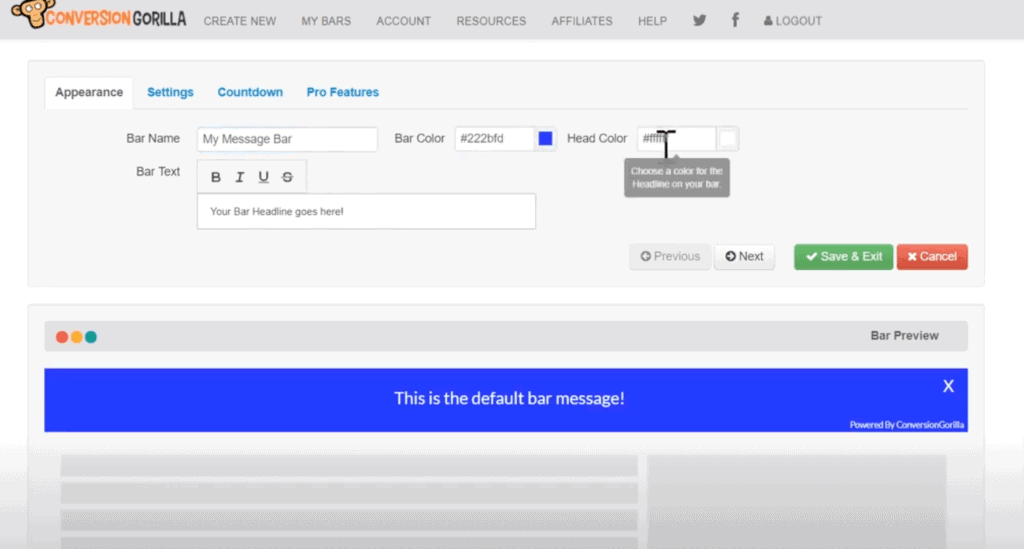The image size is (1024, 549).
Task: Open the Create New menu
Action: [x=240, y=21]
